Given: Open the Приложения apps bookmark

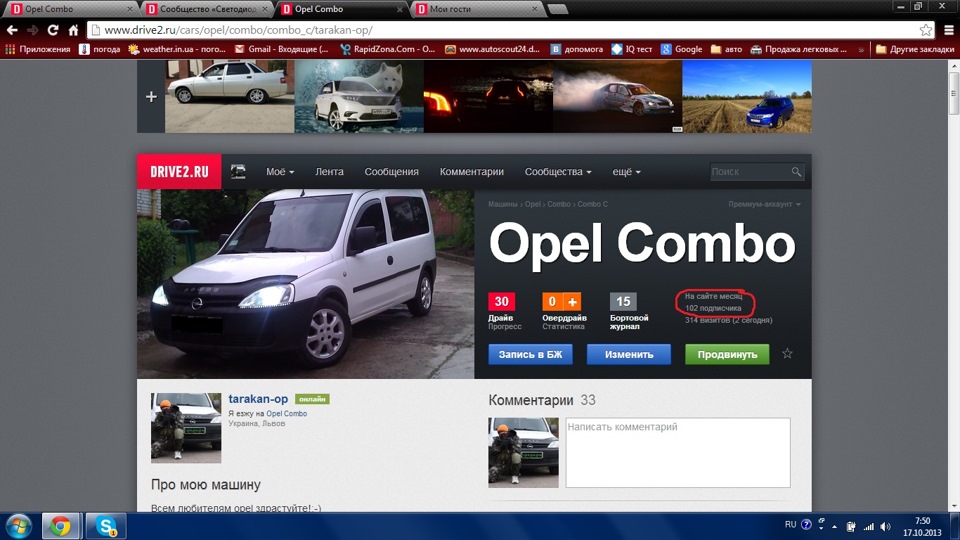Looking at the screenshot, I should (39, 49).
